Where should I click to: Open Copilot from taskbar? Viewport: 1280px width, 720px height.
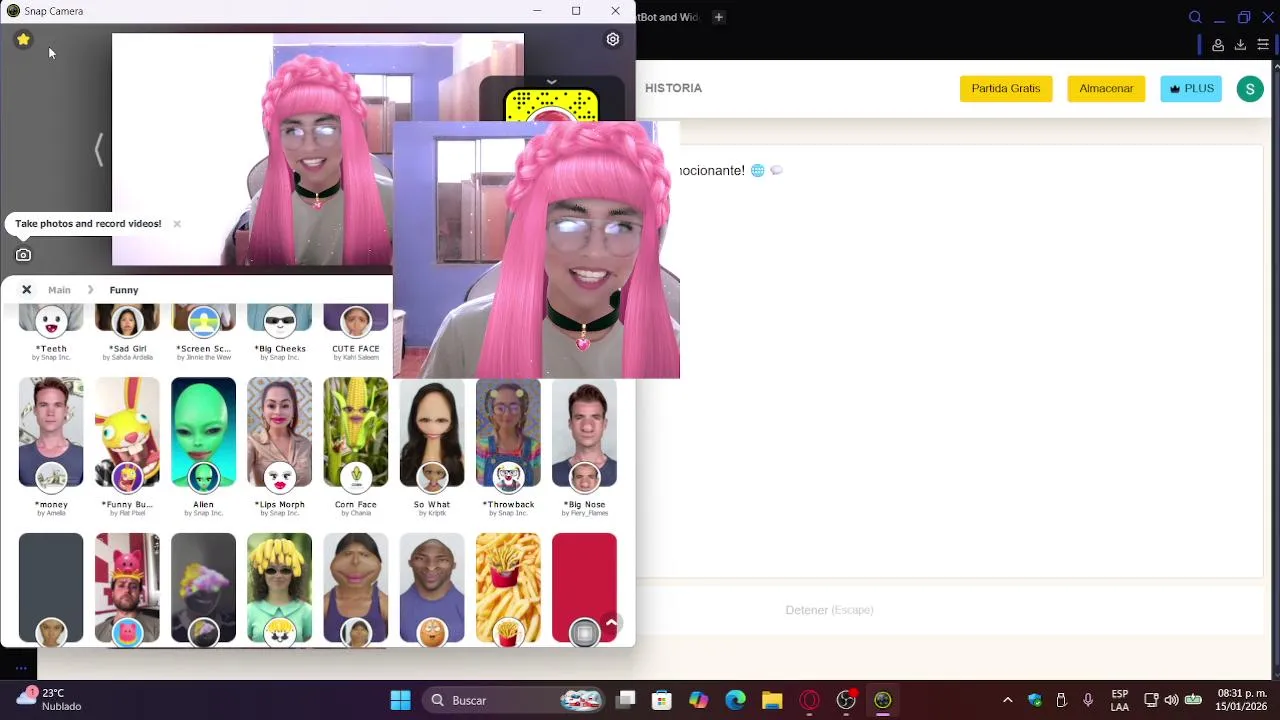(x=698, y=700)
